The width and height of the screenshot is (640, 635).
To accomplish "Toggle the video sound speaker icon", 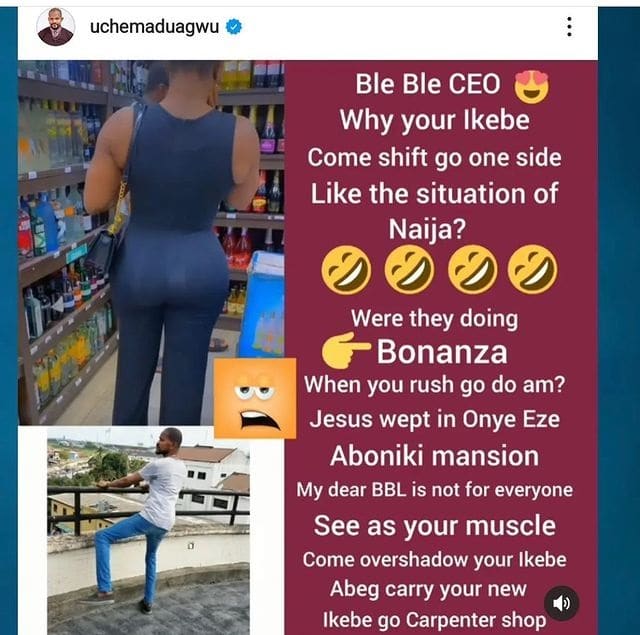I will click(562, 603).
